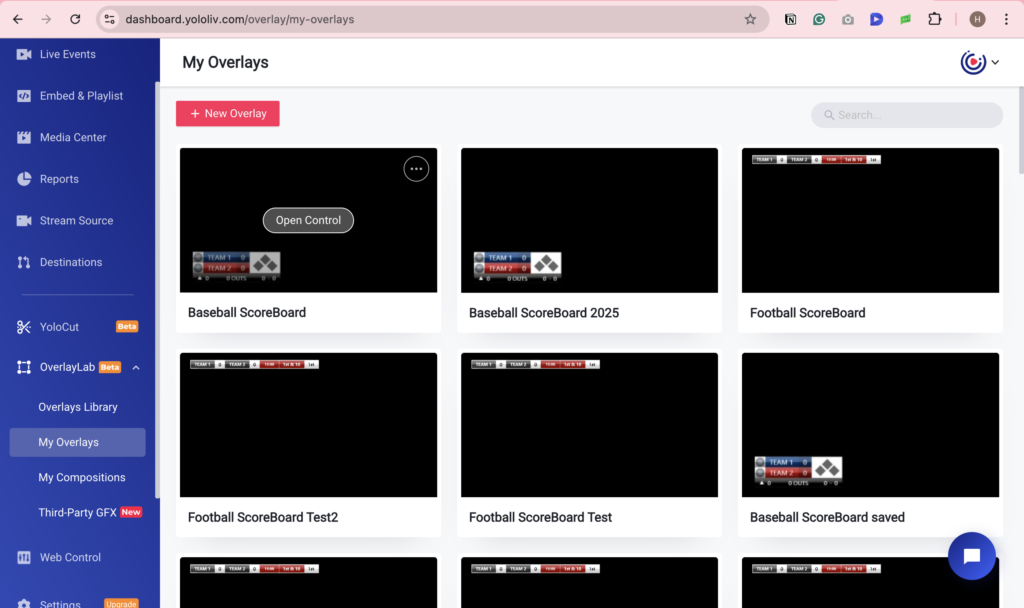Open the Chrome three-dot menu
The width and height of the screenshot is (1024, 608).
pyautogui.click(x=1006, y=20)
